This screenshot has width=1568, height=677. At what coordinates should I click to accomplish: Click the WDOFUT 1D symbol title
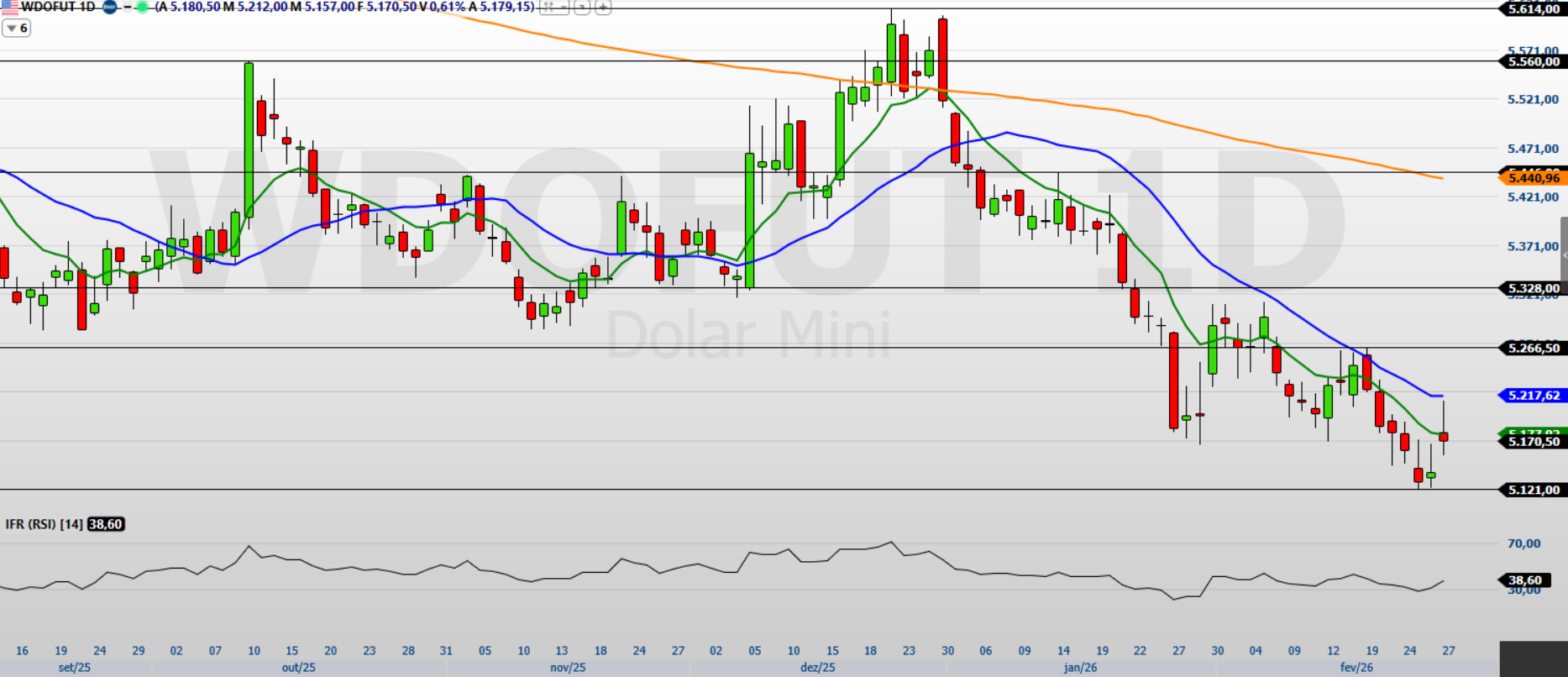[x=57, y=7]
